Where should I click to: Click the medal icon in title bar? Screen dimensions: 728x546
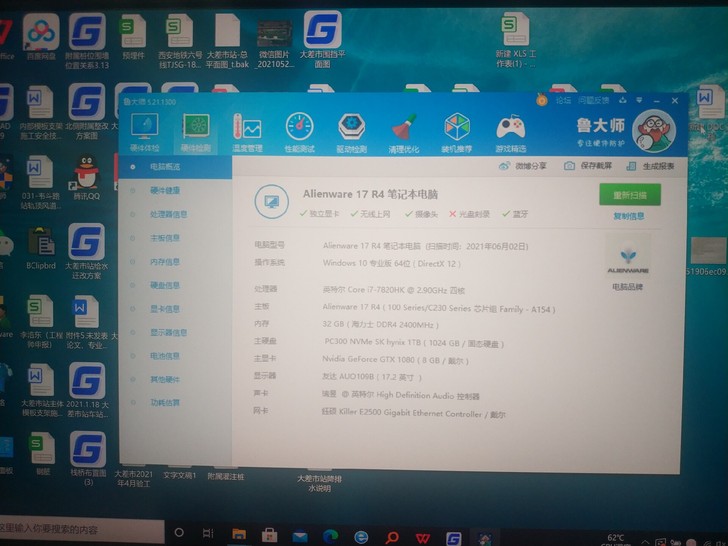tap(541, 100)
